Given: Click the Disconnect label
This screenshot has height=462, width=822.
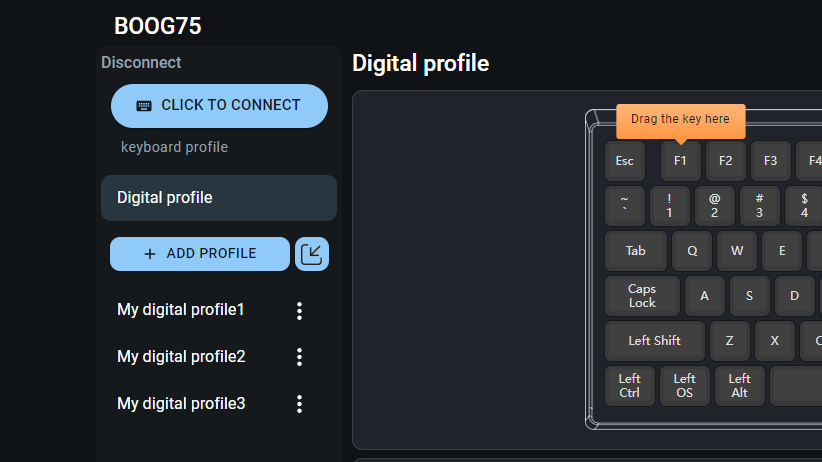Looking at the screenshot, I should click(x=141, y=62).
